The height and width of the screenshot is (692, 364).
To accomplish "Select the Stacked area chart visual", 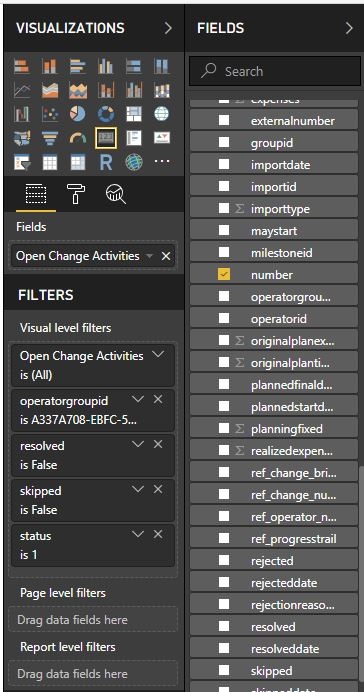I will [78, 90].
